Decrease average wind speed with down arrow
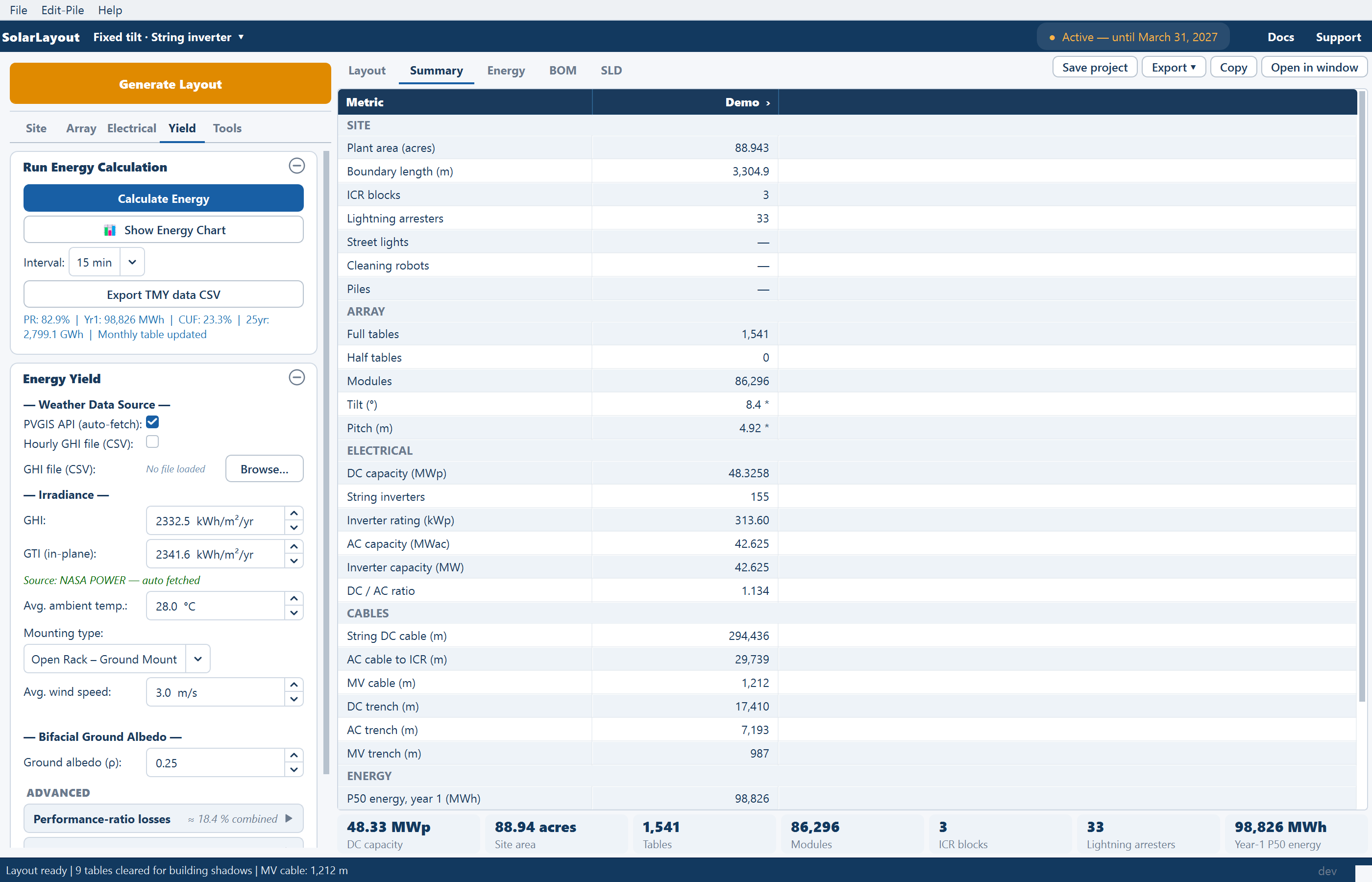Image resolution: width=1372 pixels, height=882 pixels. pyautogui.click(x=294, y=699)
